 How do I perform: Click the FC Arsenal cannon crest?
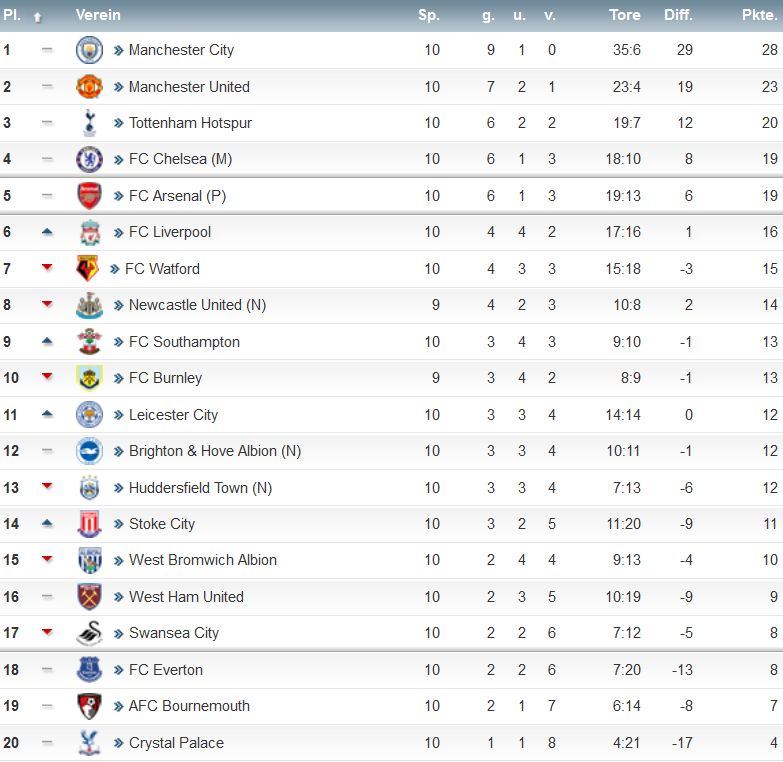pyautogui.click(x=89, y=196)
